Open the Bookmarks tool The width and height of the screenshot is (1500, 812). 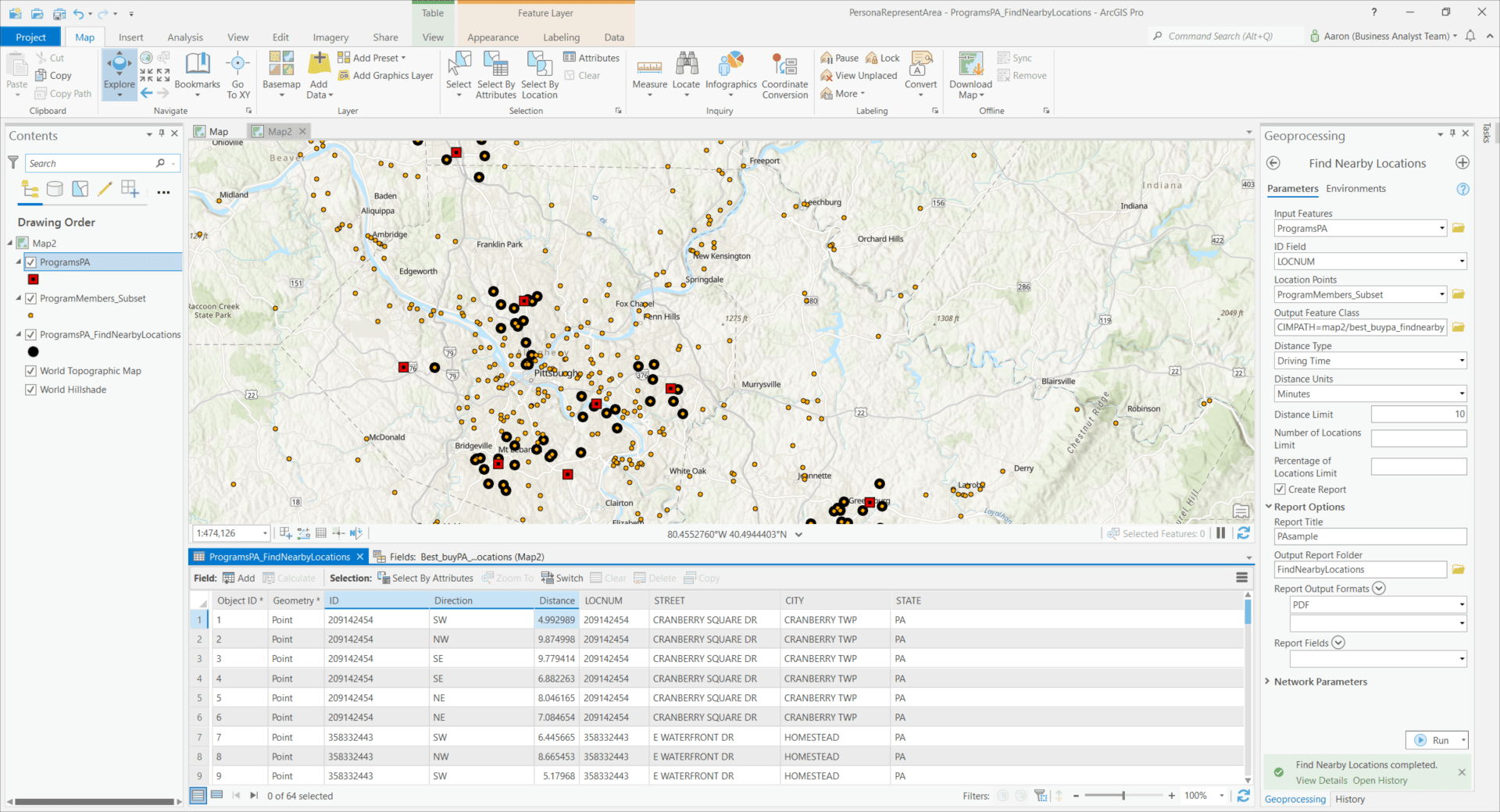coord(198,74)
